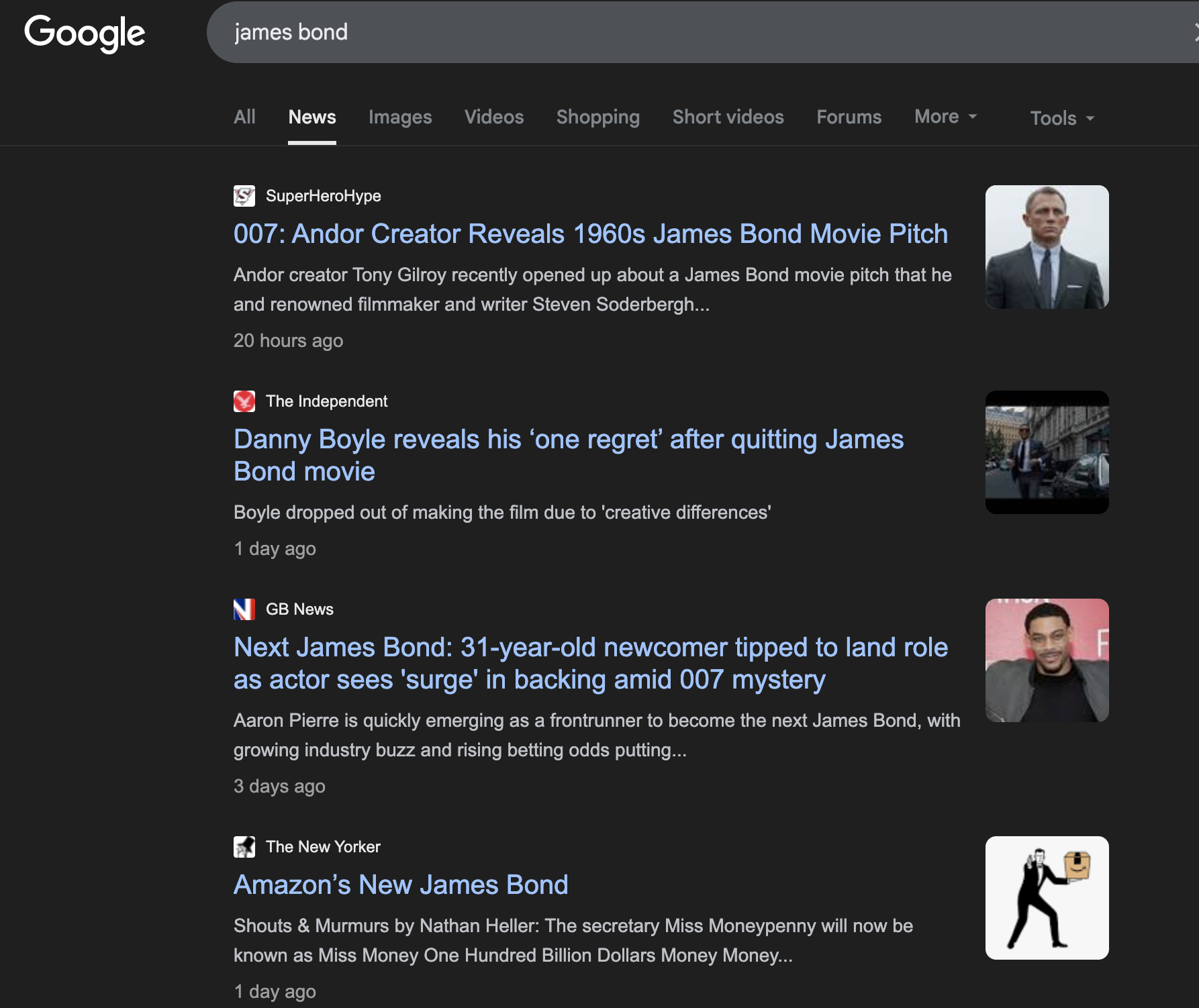Click The New Yorker source name
The height and width of the screenshot is (1008, 1199).
click(323, 847)
